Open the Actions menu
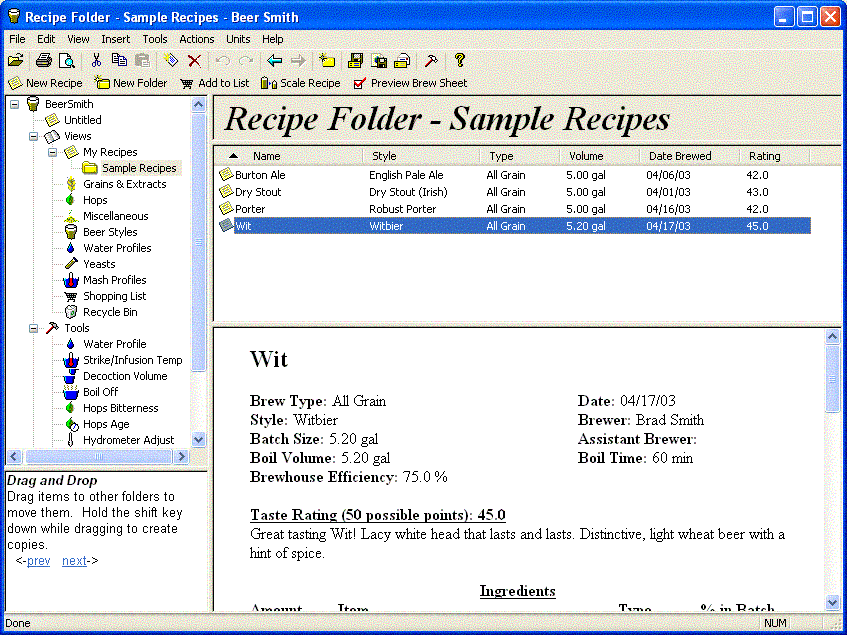The image size is (847, 635). pos(197,39)
